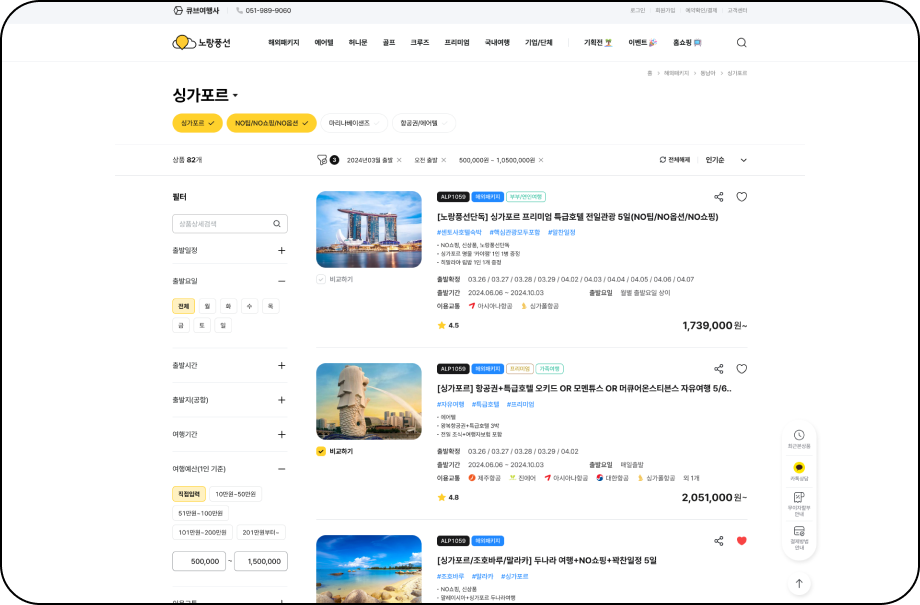Toggle the NO팁/NO쇼핑/NO옵션 filter chip
This screenshot has height=605, width=920.
pyautogui.click(x=271, y=123)
